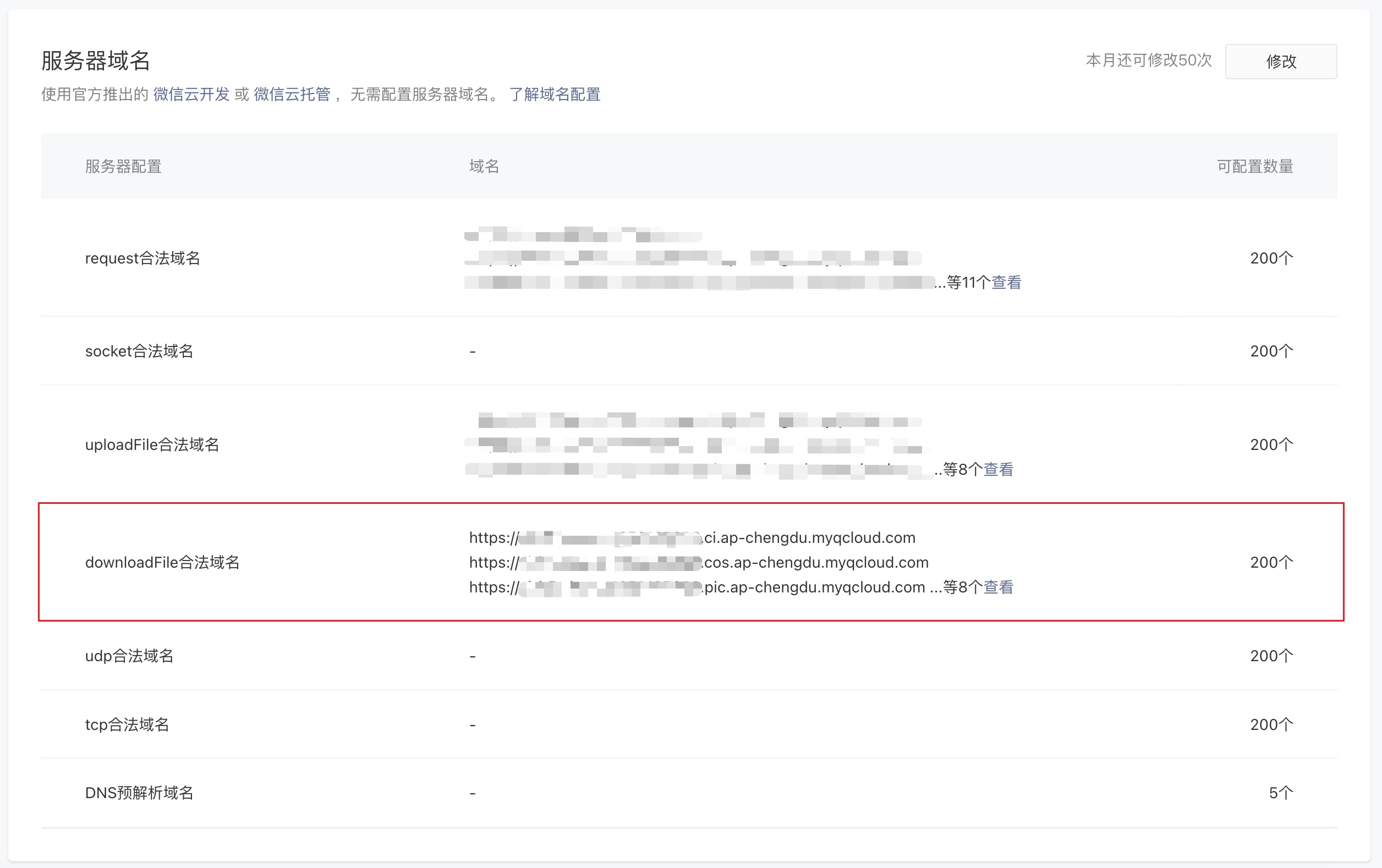The width and height of the screenshot is (1382, 868).
Task: Click the socket合法域名 row label
Action: click(139, 351)
